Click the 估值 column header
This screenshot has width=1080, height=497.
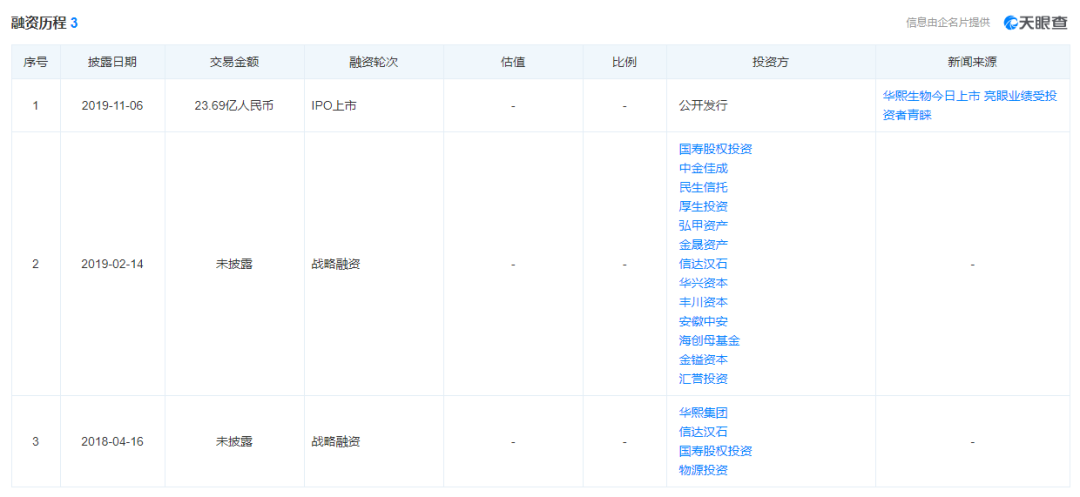coord(513,62)
